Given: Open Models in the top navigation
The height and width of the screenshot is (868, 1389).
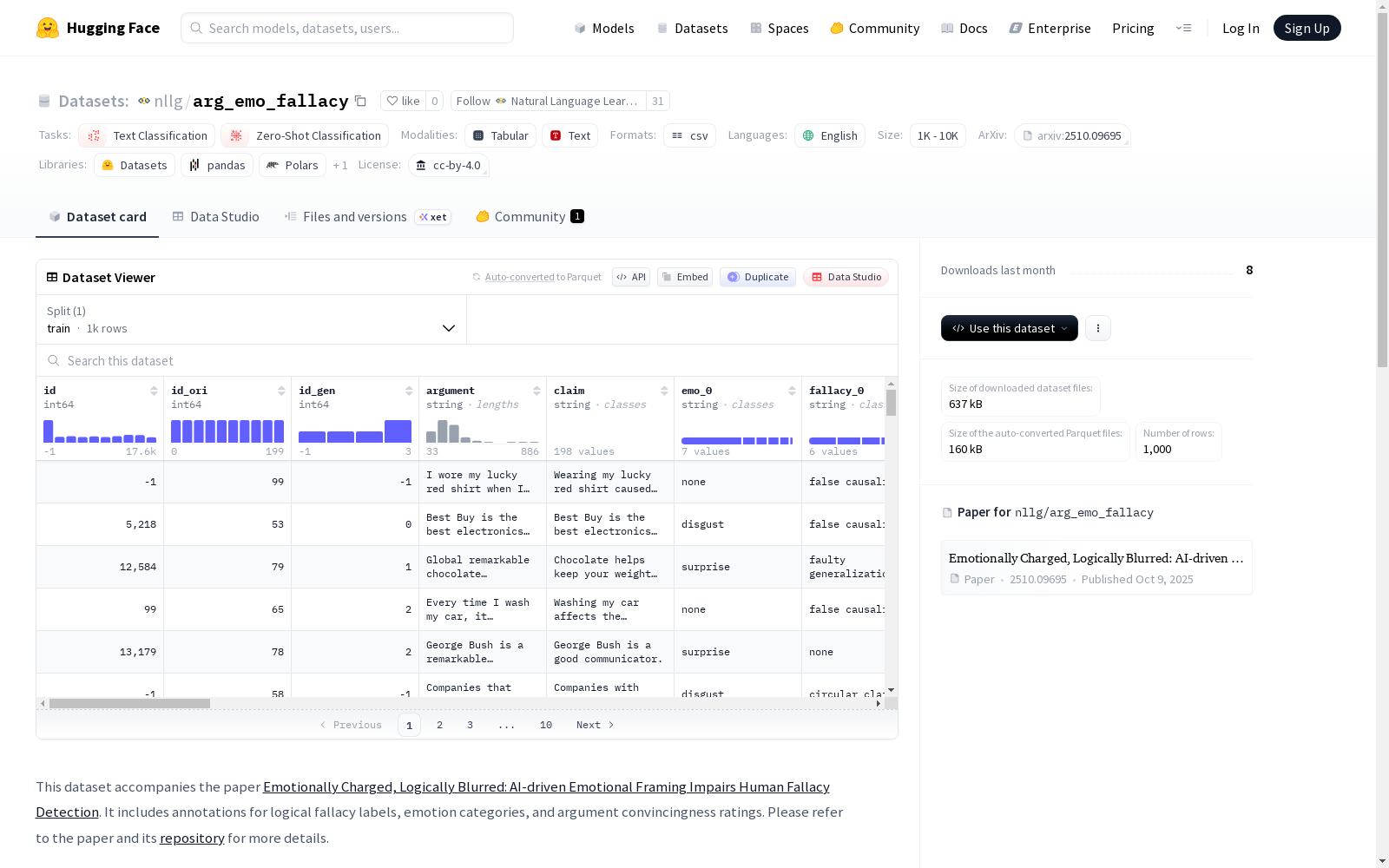Looking at the screenshot, I should pyautogui.click(x=604, y=28).
